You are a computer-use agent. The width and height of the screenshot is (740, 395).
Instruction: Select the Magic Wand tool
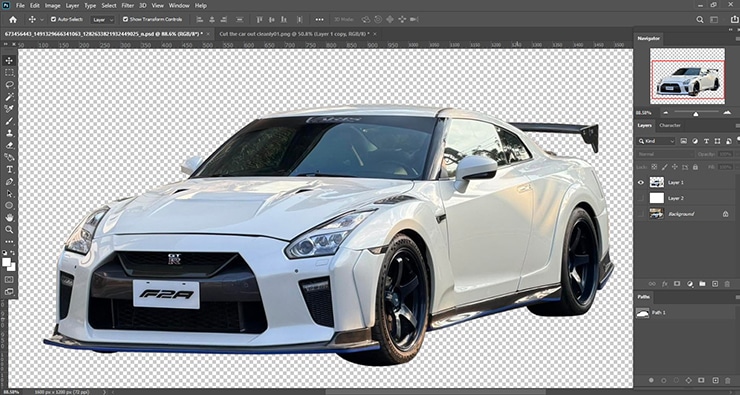9,97
